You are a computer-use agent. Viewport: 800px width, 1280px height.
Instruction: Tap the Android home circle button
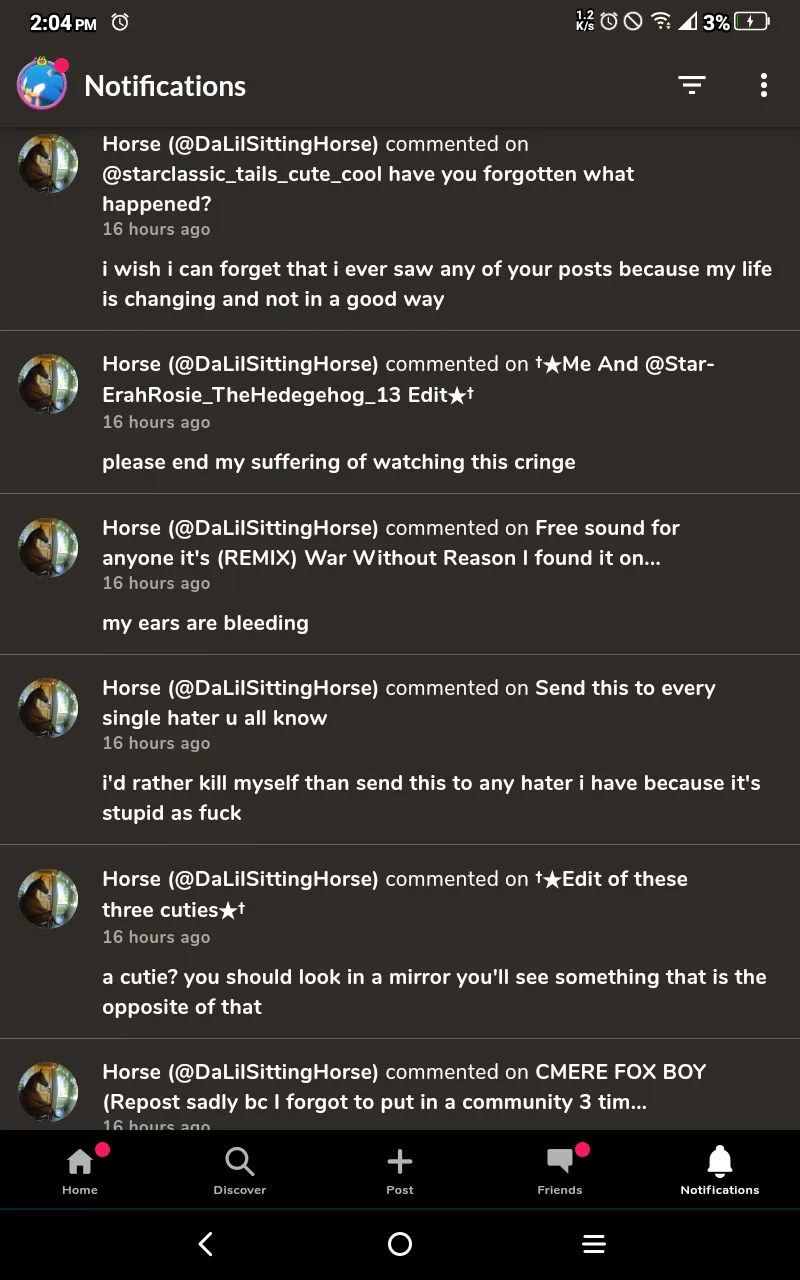(x=400, y=1244)
